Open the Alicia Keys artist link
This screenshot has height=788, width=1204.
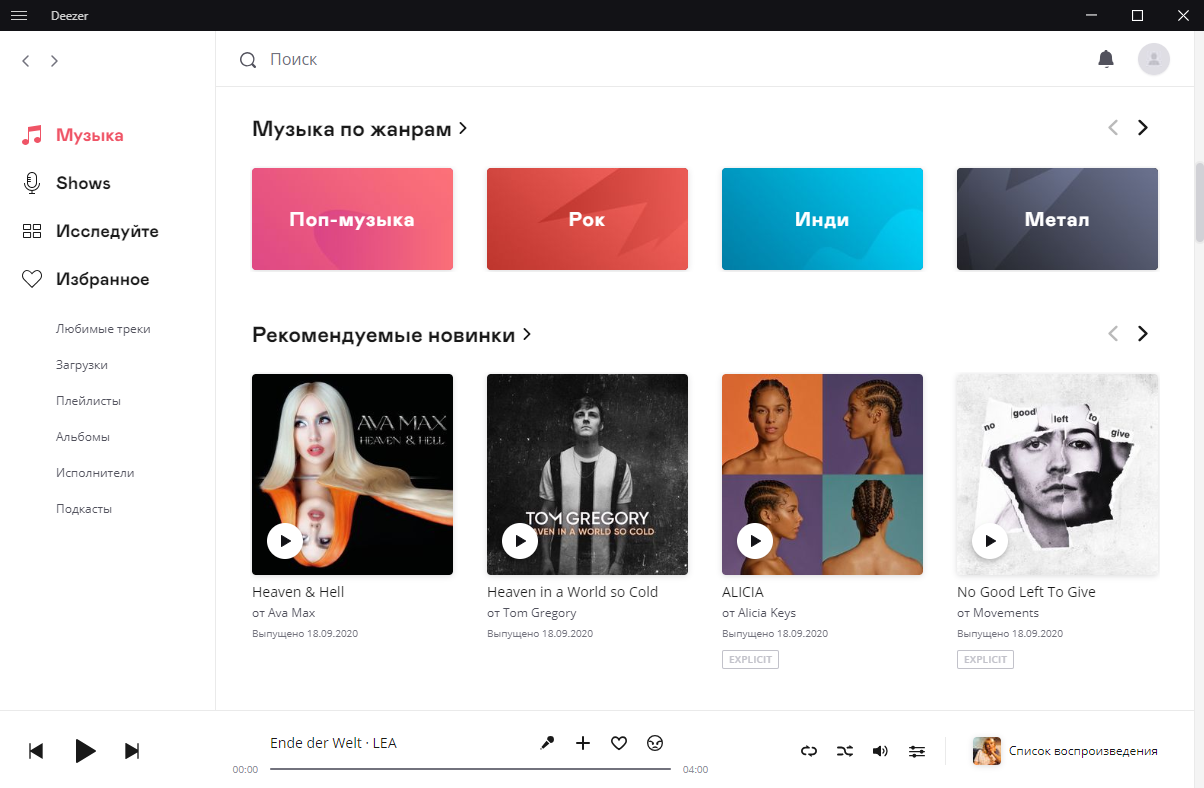point(767,613)
